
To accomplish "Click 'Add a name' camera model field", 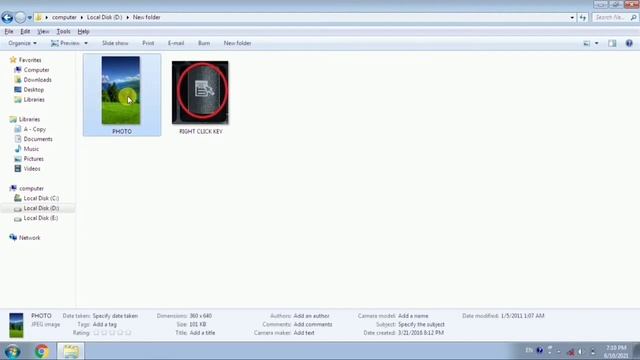I will coord(413,316).
